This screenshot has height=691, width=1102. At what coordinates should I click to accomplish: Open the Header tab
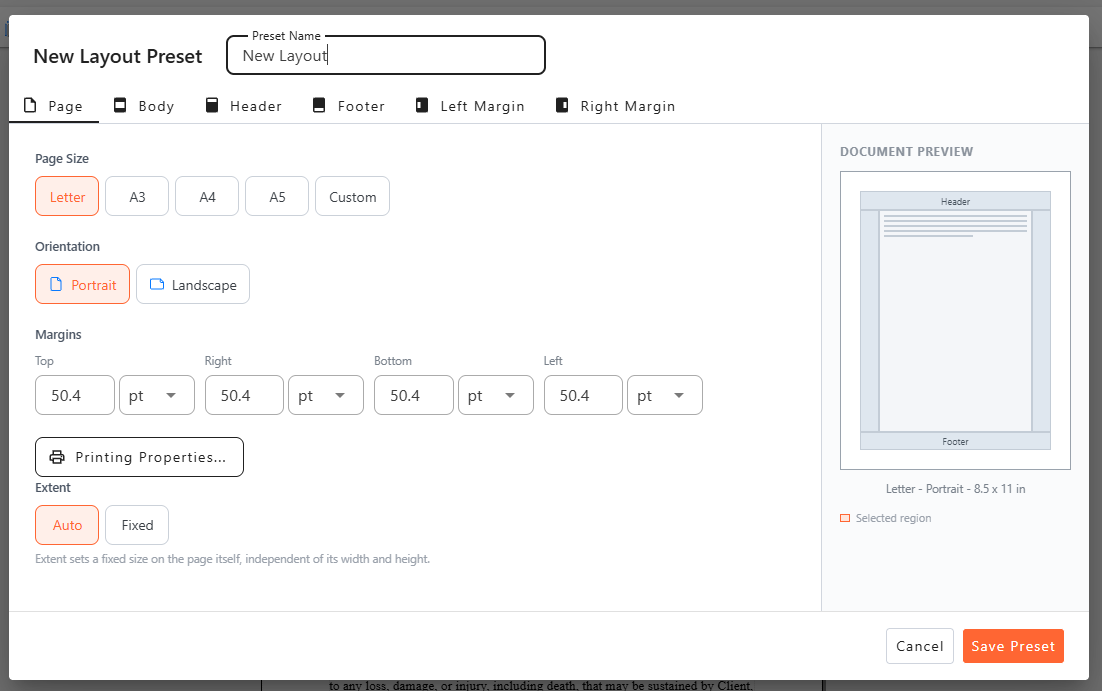click(x=243, y=106)
